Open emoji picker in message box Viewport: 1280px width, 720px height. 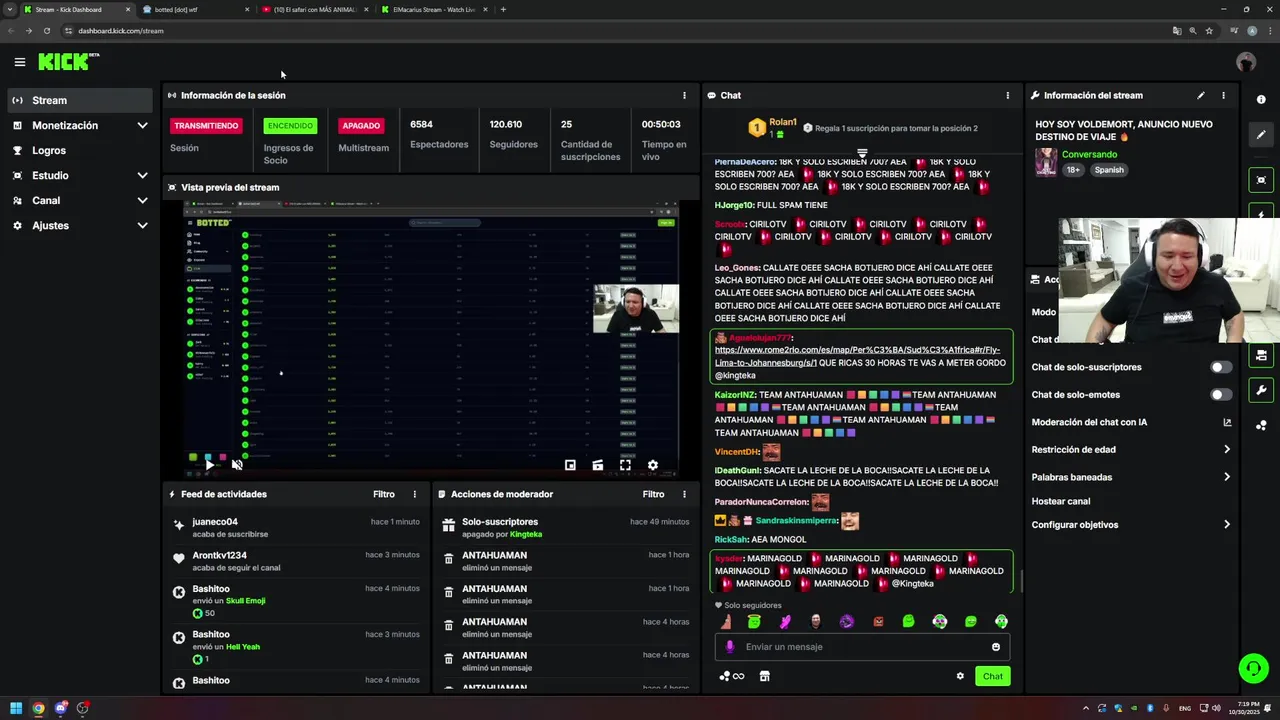click(995, 647)
